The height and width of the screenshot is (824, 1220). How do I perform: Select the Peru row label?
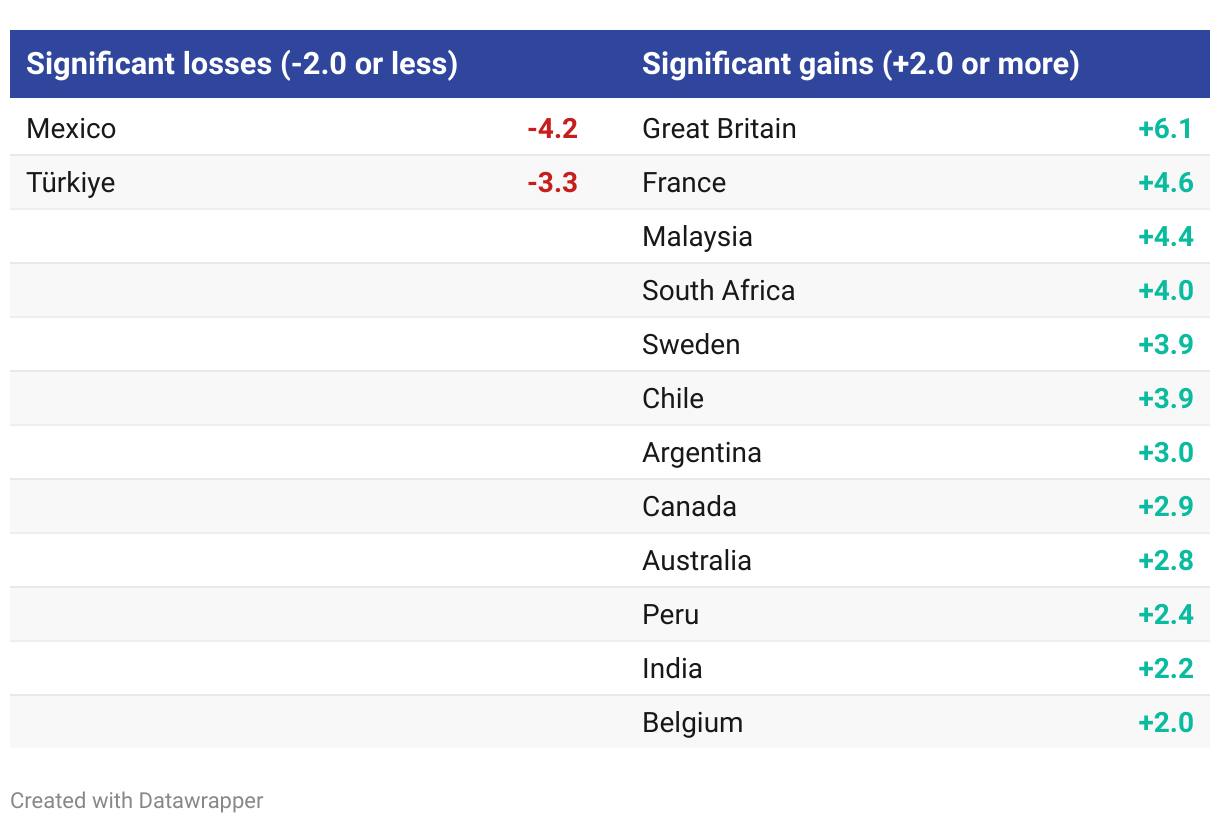click(x=671, y=615)
